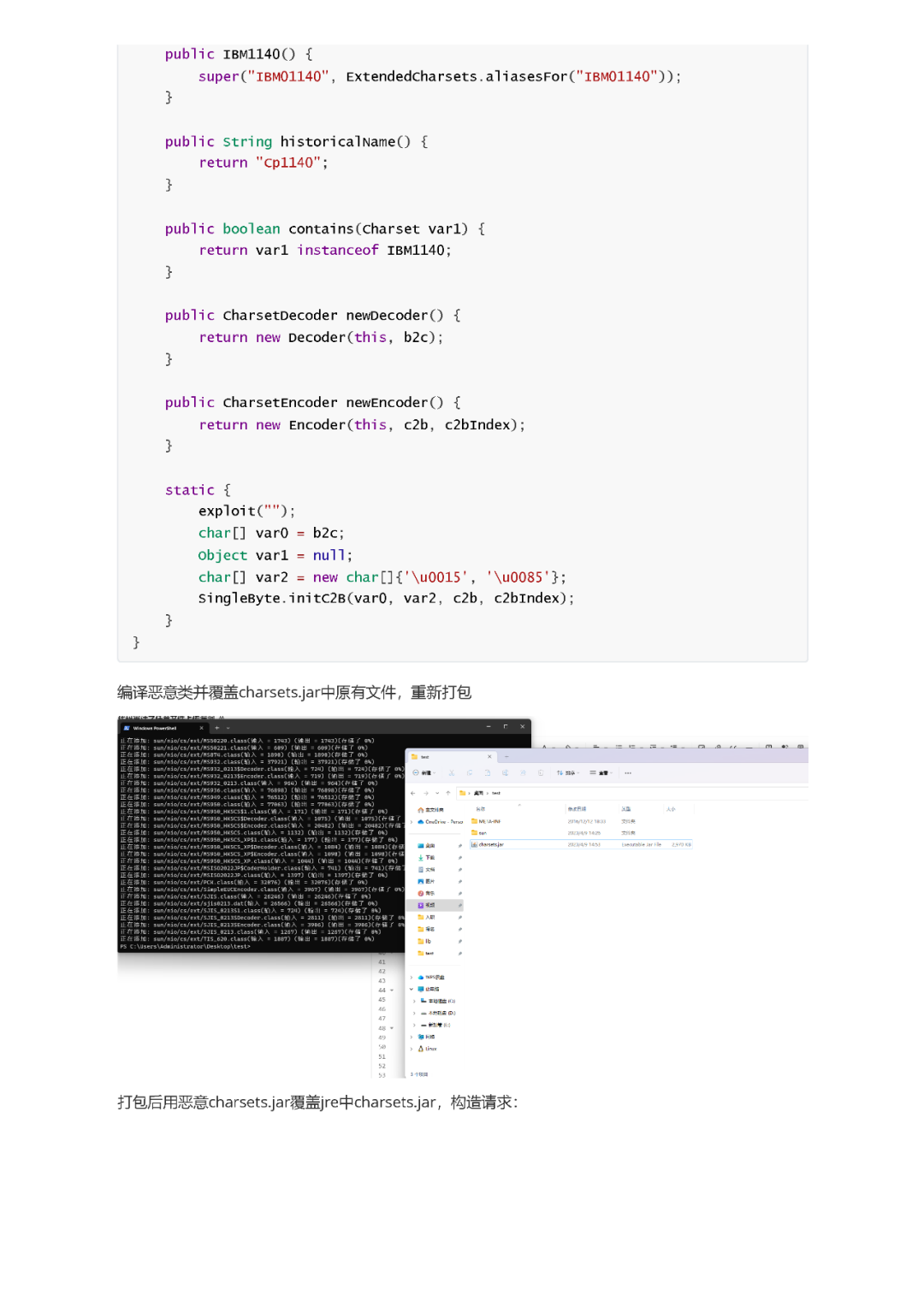The height and width of the screenshot is (1307, 924).
Task: Expand the (E:) drive node
Action: pos(415,1025)
